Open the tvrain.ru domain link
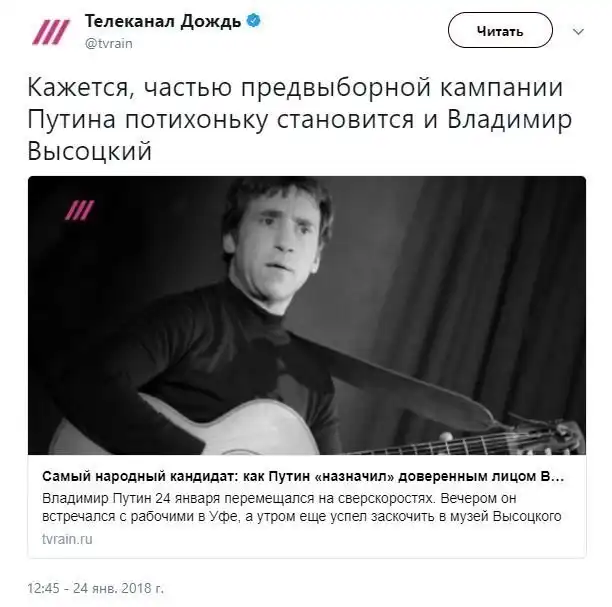 [67, 539]
